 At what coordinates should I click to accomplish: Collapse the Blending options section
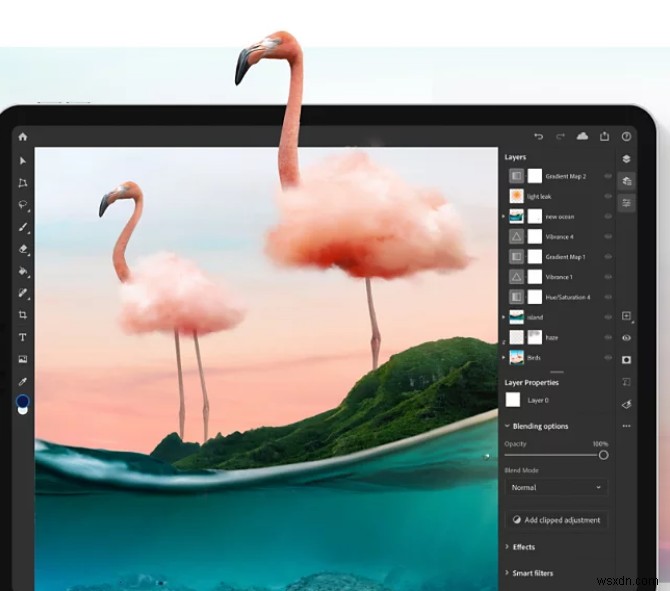pyautogui.click(x=507, y=426)
